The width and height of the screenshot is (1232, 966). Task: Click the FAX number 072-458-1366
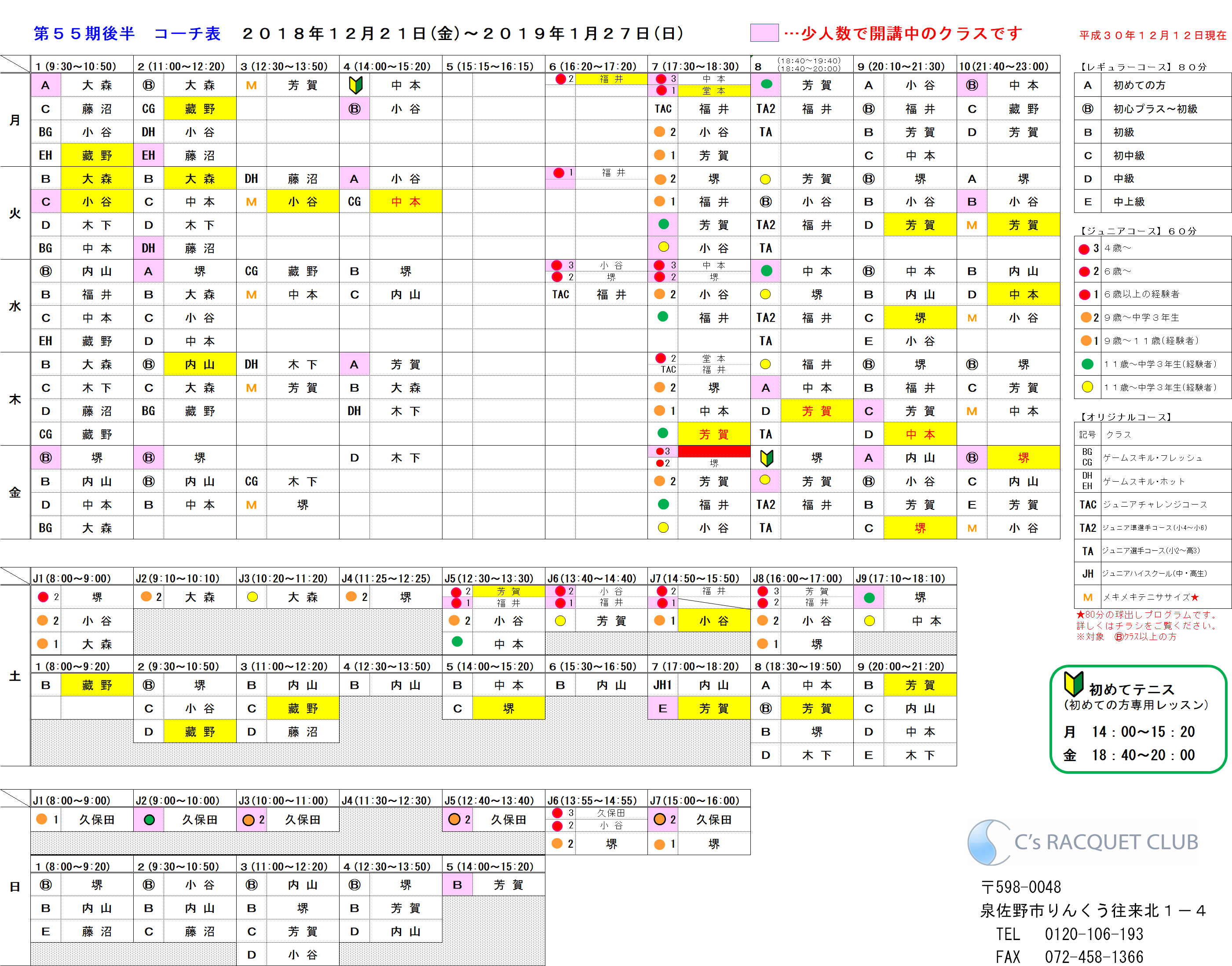point(1093,957)
